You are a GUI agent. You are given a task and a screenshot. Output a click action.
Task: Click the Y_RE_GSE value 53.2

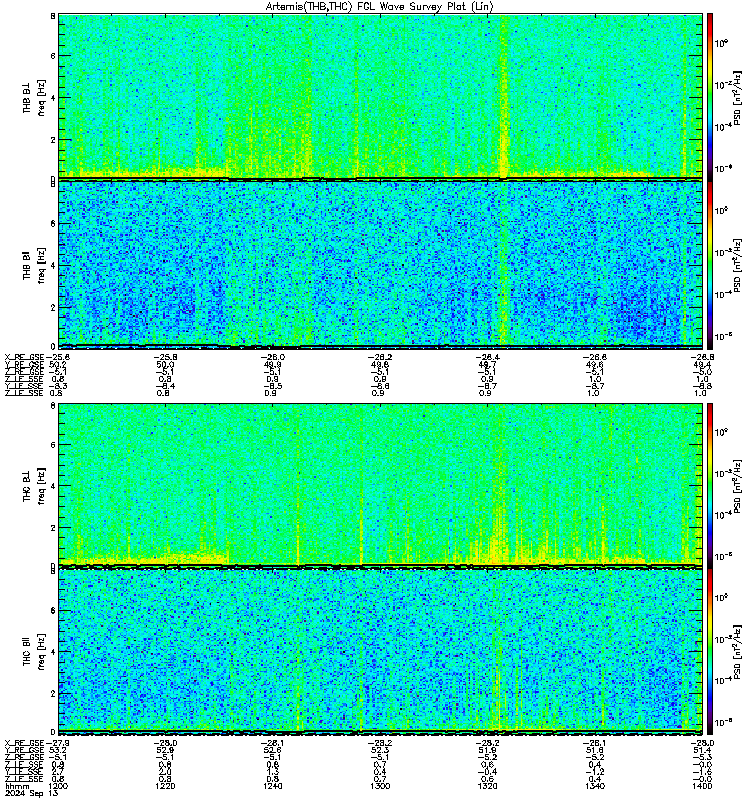click(x=58, y=750)
